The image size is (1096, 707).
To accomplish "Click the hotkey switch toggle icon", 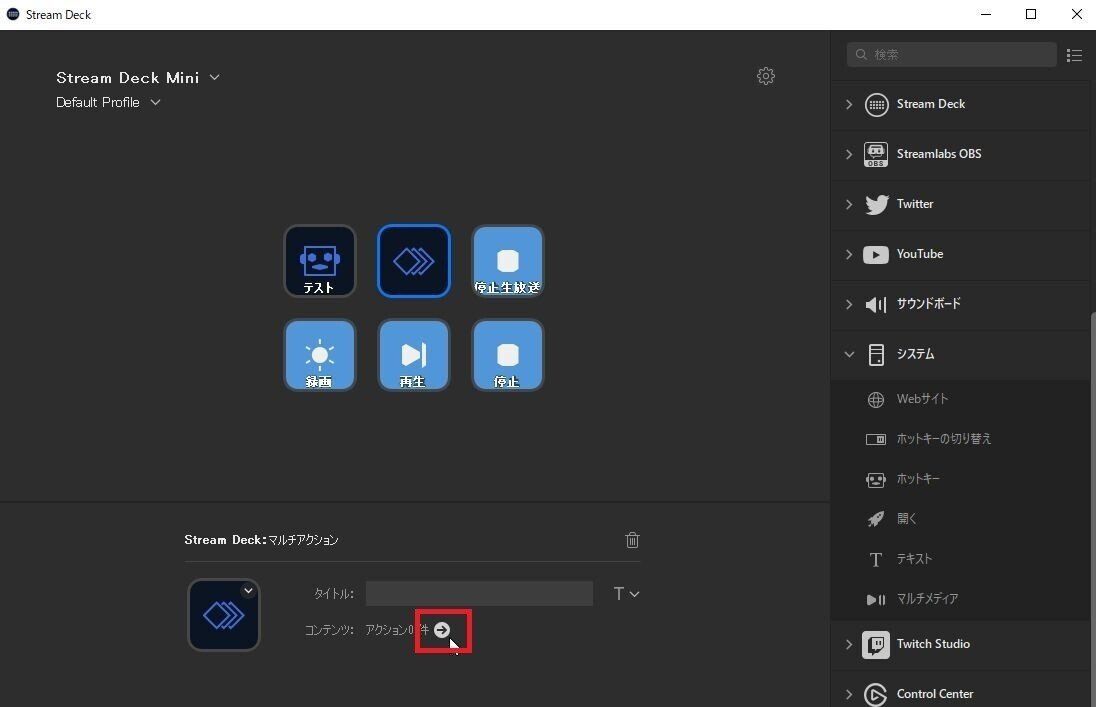I will (876, 439).
